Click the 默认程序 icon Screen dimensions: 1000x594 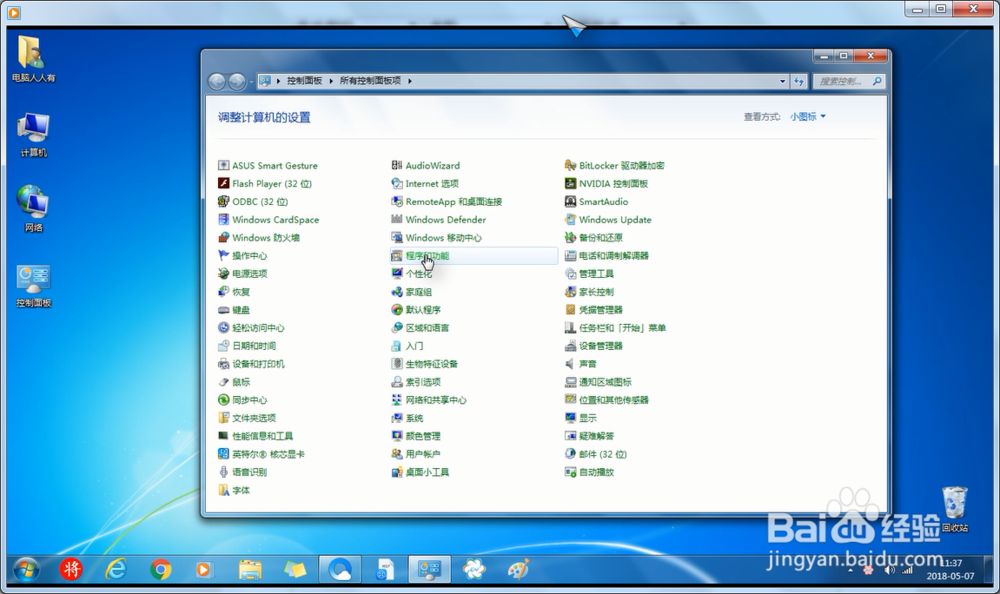click(397, 309)
